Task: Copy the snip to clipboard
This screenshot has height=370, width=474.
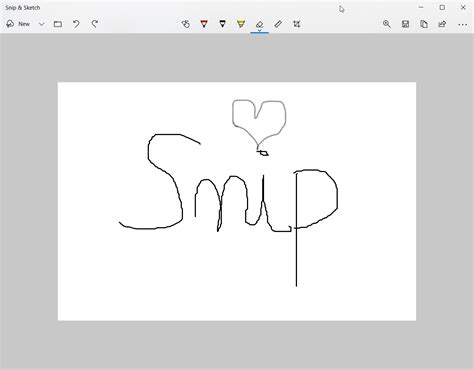Action: click(424, 24)
